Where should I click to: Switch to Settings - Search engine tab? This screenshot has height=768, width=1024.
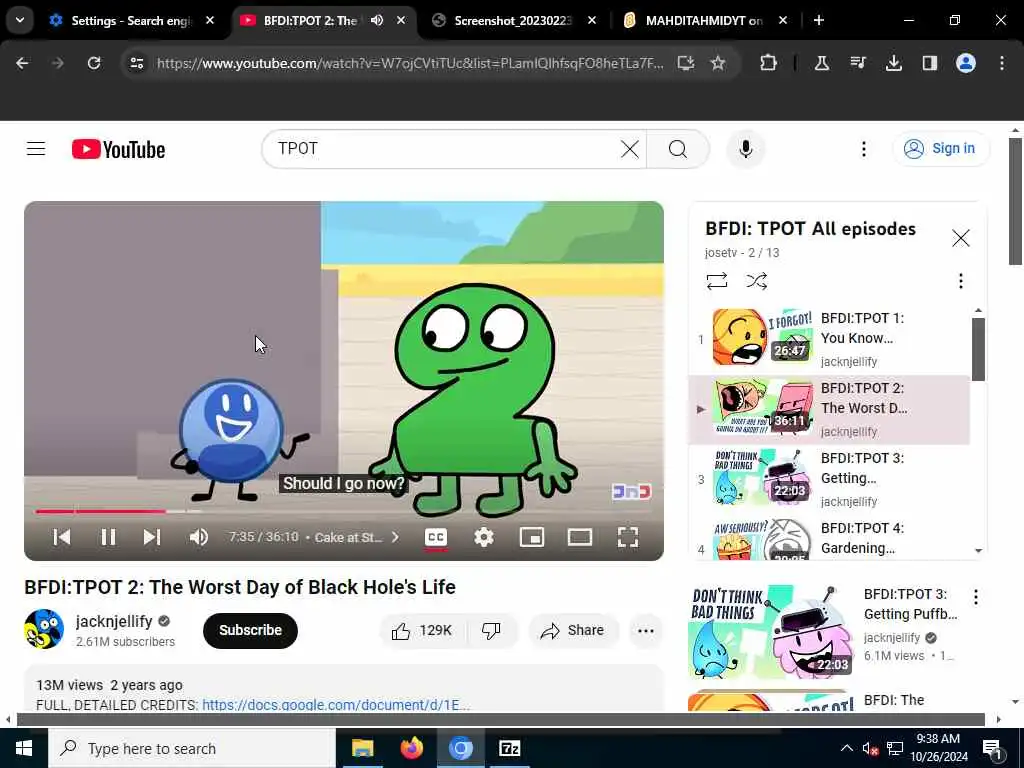pyautogui.click(x=131, y=20)
